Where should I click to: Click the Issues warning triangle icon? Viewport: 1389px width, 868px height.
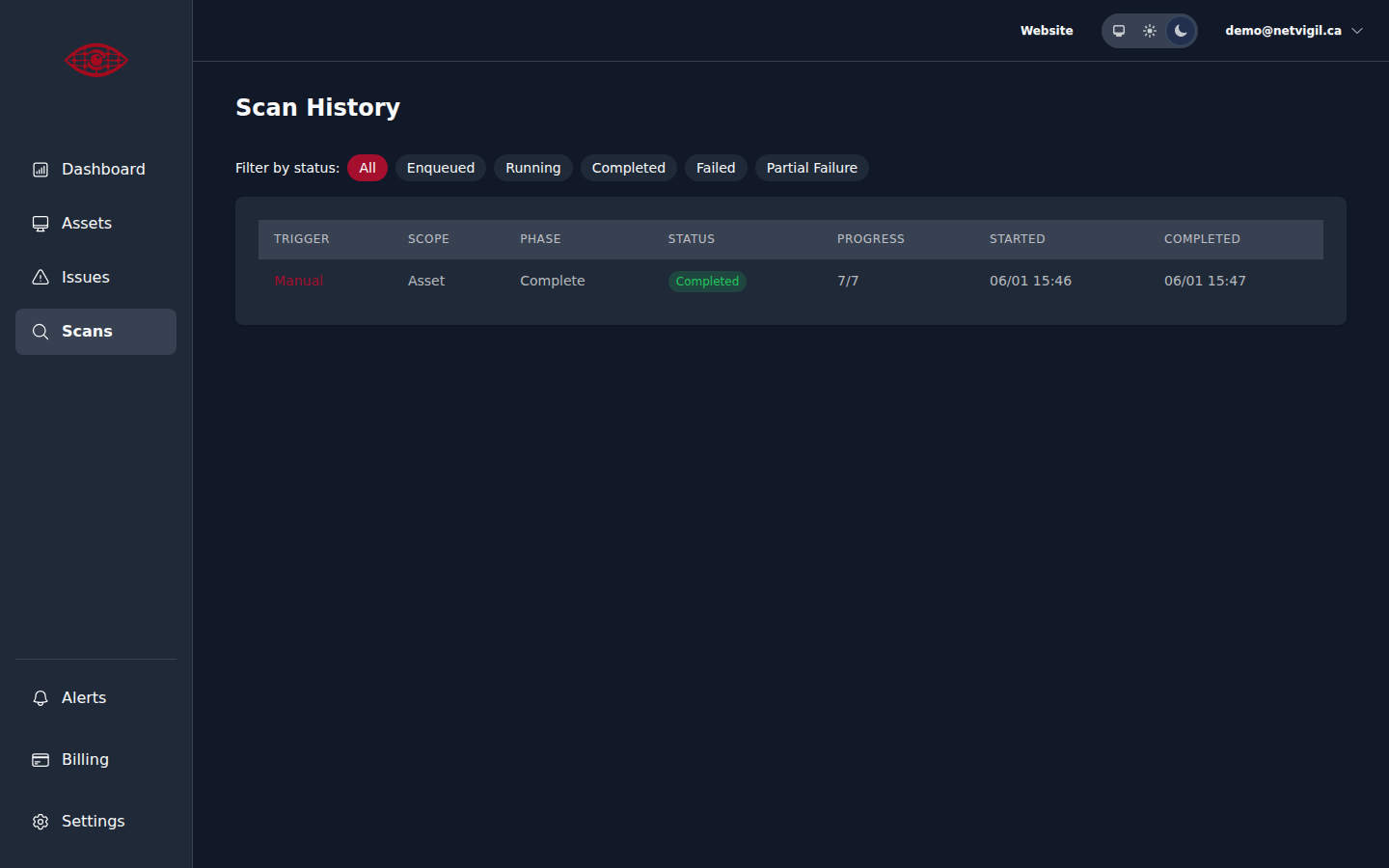(41, 278)
